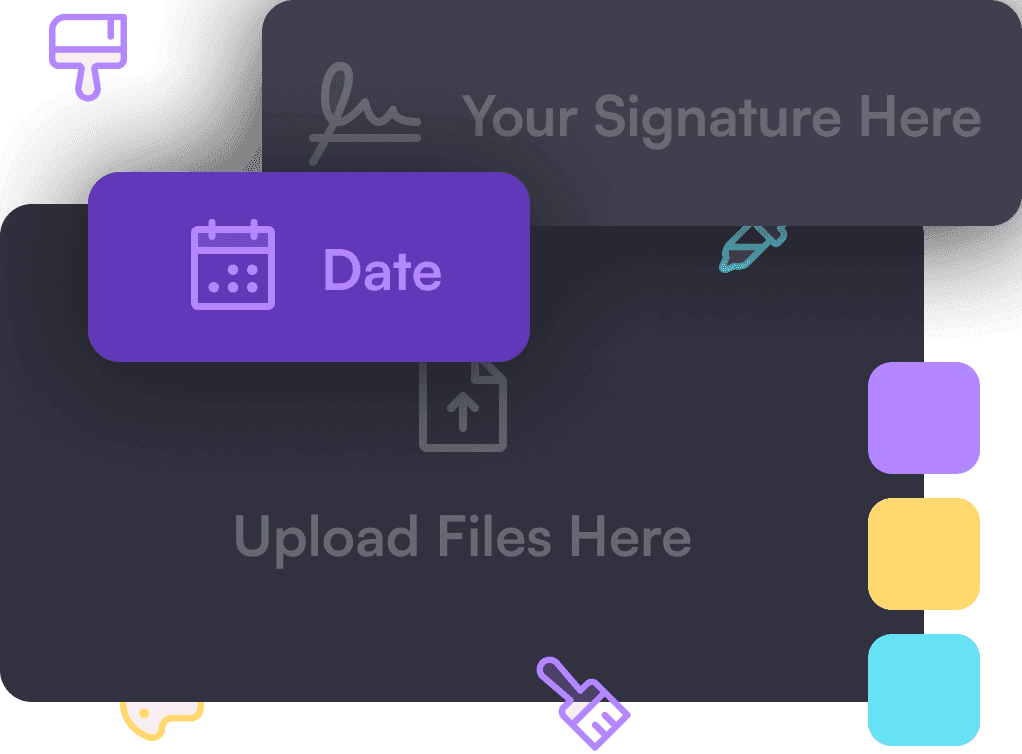Click the Date field label
The image size is (1022, 754).
tap(383, 270)
